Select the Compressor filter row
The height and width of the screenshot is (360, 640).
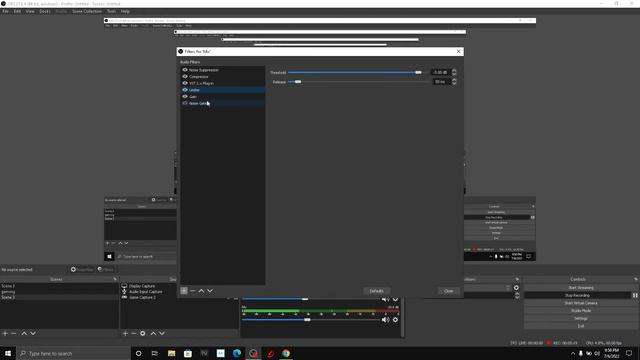223,76
